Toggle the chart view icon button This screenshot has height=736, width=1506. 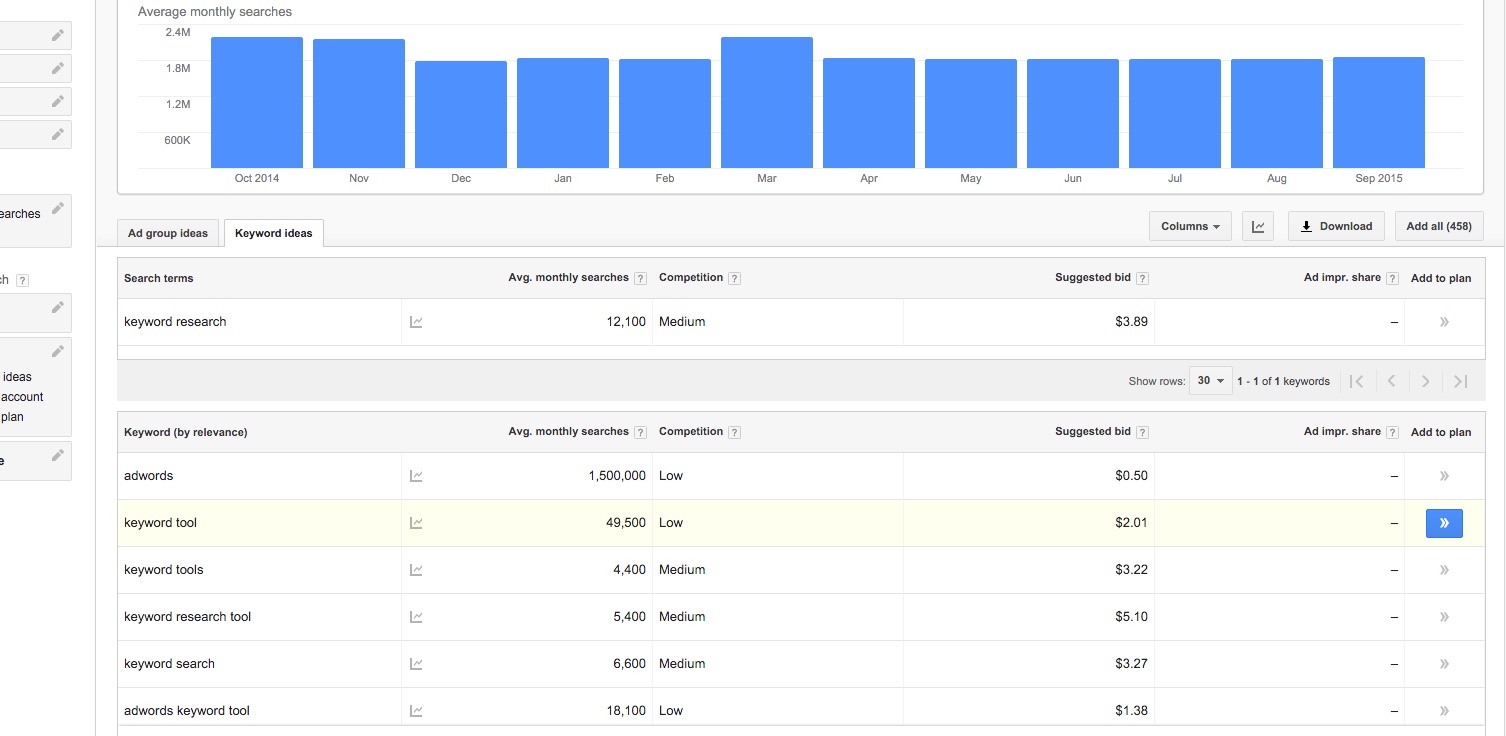(1258, 226)
